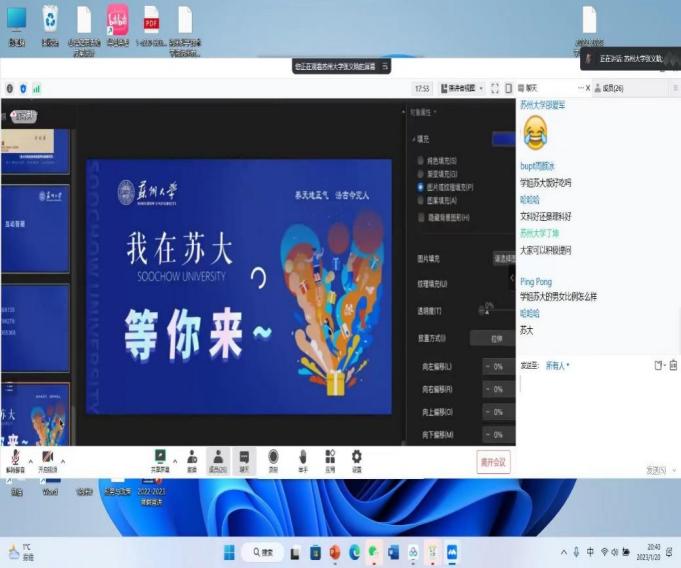This screenshot has width=681, height=568.
Task: Select the solid fill (纯色填充) radio option
Action: click(x=420, y=160)
